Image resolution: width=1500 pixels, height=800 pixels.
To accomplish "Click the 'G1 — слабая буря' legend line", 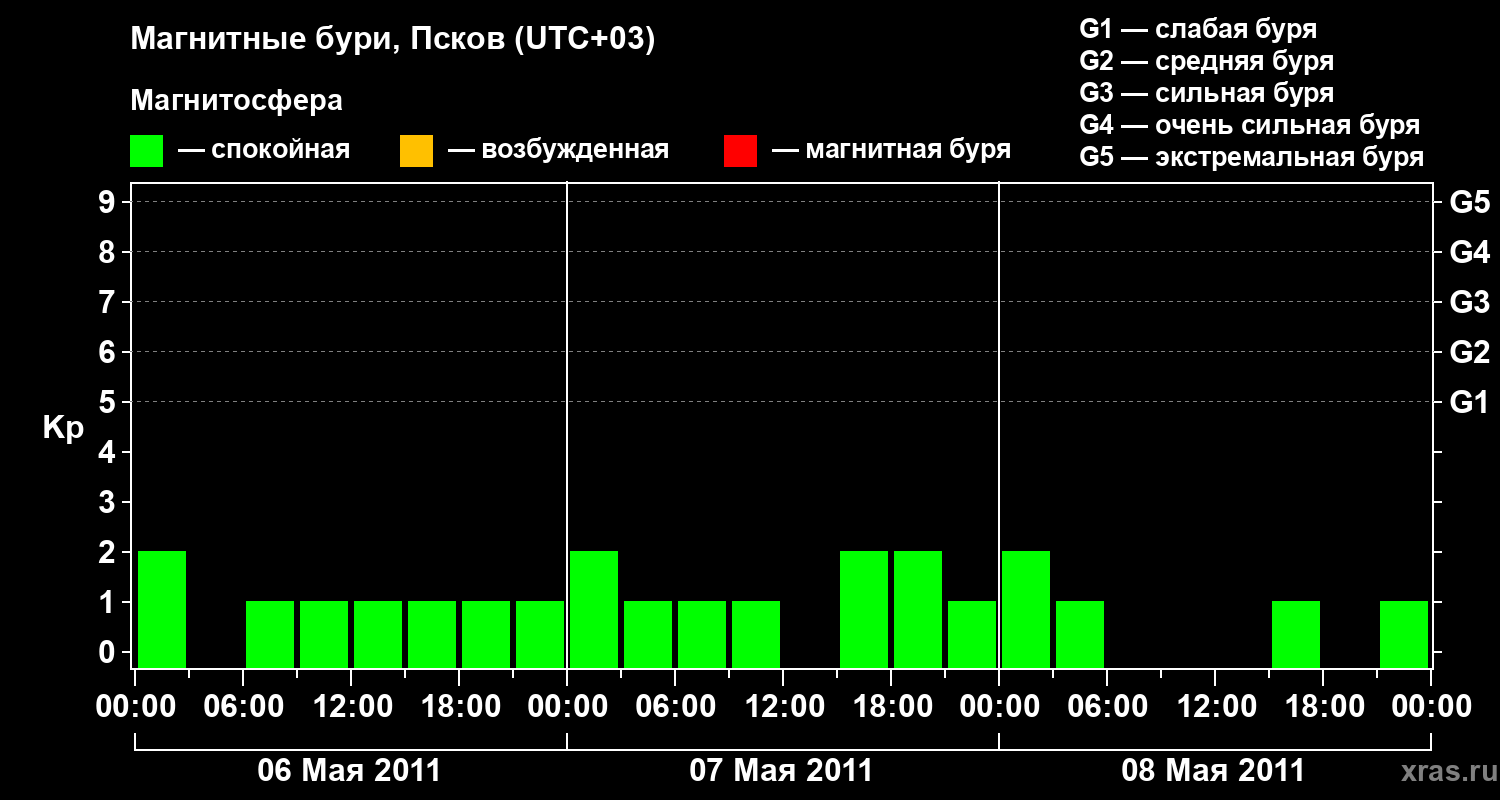I will click(1198, 28).
